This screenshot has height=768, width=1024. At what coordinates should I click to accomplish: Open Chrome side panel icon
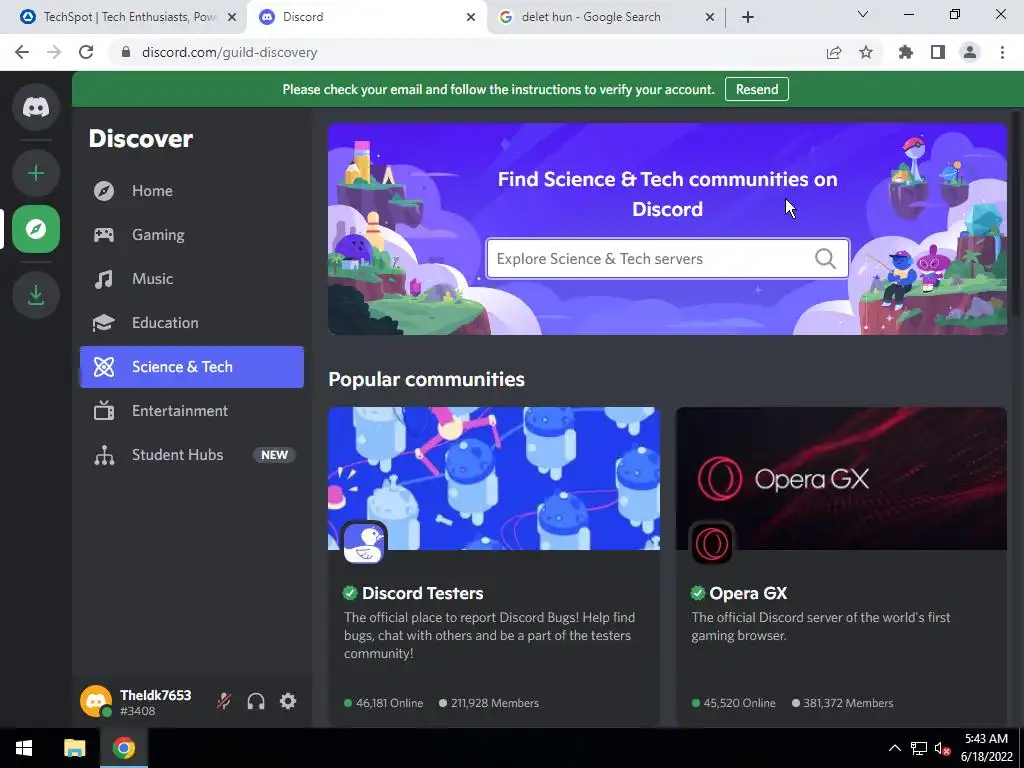click(x=938, y=52)
